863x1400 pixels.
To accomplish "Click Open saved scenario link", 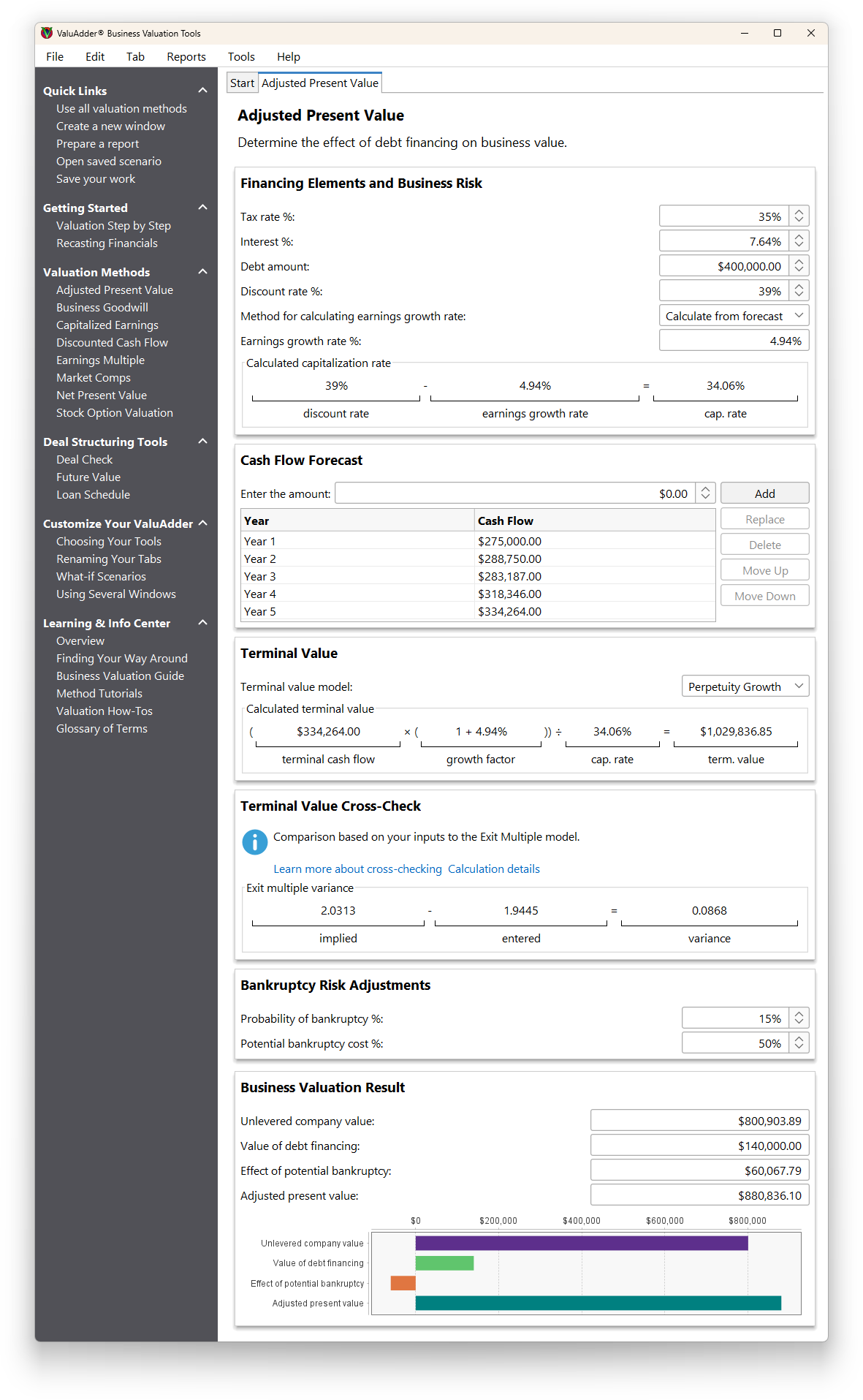I will pos(109,161).
